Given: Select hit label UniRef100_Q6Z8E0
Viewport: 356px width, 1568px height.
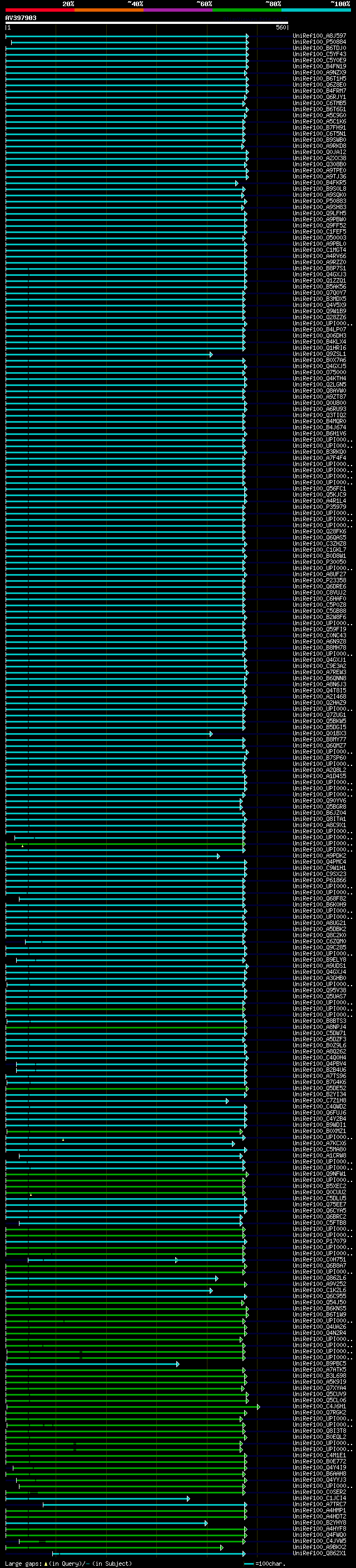Looking at the screenshot, I should point(319,85).
